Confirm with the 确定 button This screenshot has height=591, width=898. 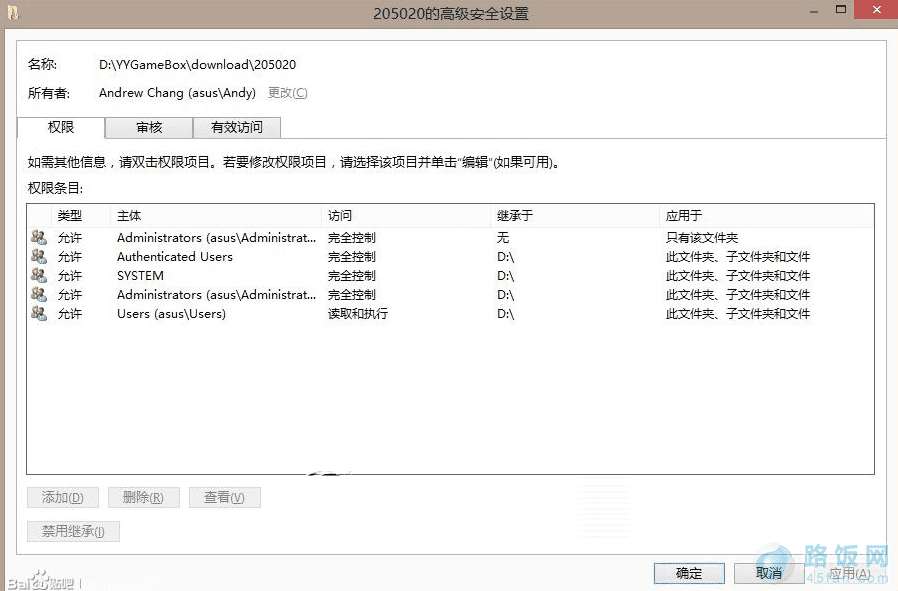pos(689,573)
